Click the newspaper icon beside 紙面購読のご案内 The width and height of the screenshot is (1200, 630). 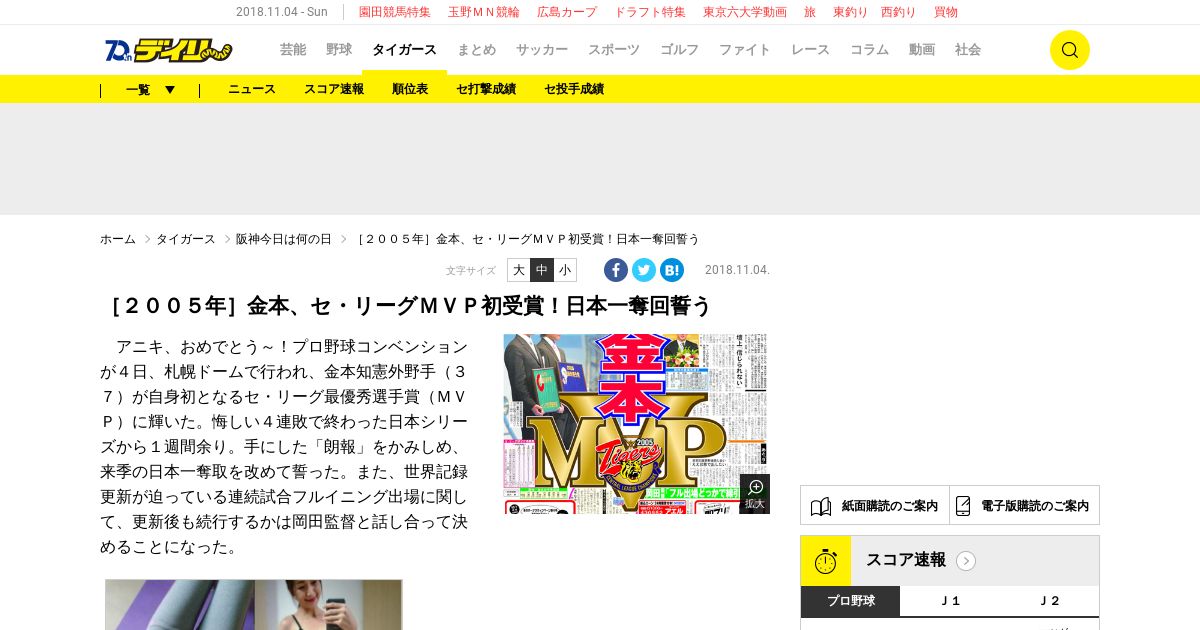[x=821, y=506]
